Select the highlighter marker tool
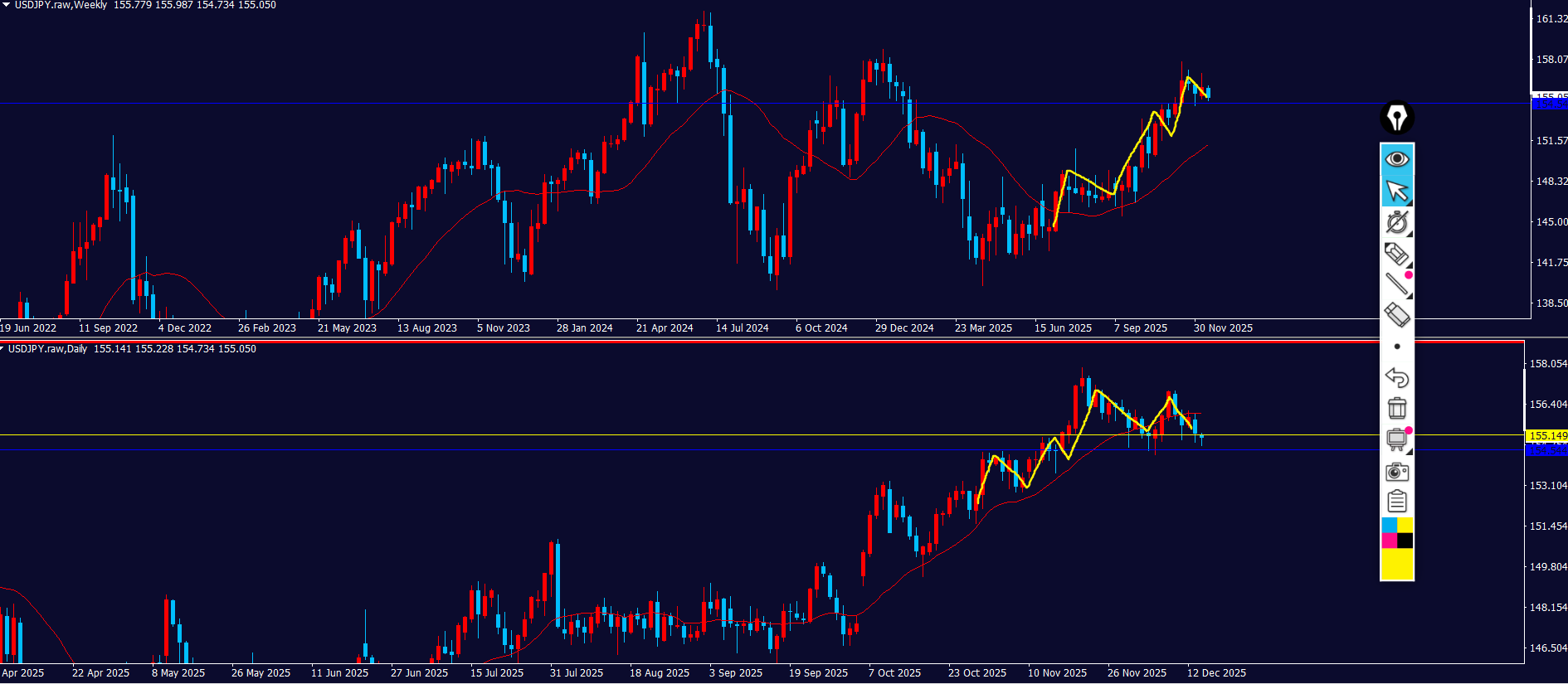1568x684 pixels. 1397,254
